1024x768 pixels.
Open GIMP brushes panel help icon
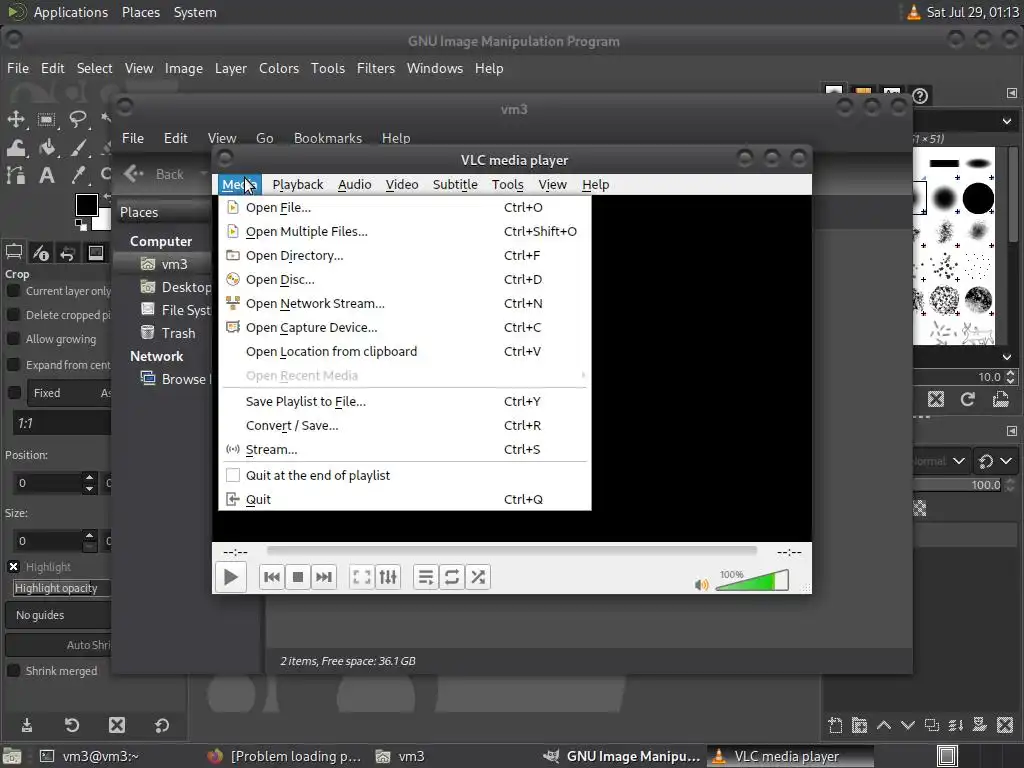coord(920,97)
